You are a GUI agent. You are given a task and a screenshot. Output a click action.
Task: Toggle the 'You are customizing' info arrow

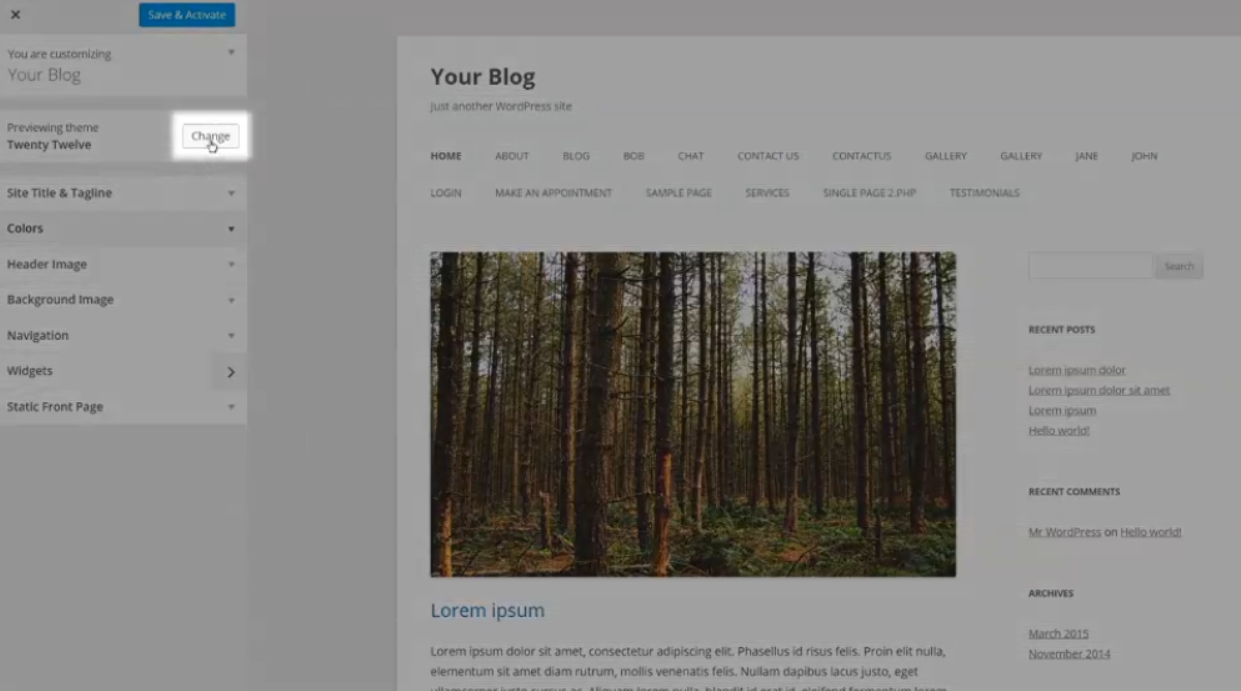point(231,52)
